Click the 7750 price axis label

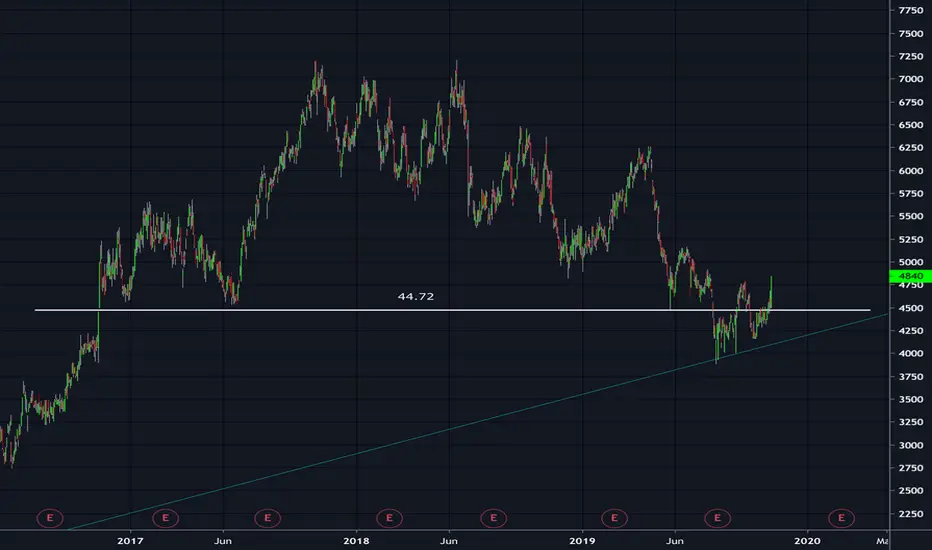[911, 10]
